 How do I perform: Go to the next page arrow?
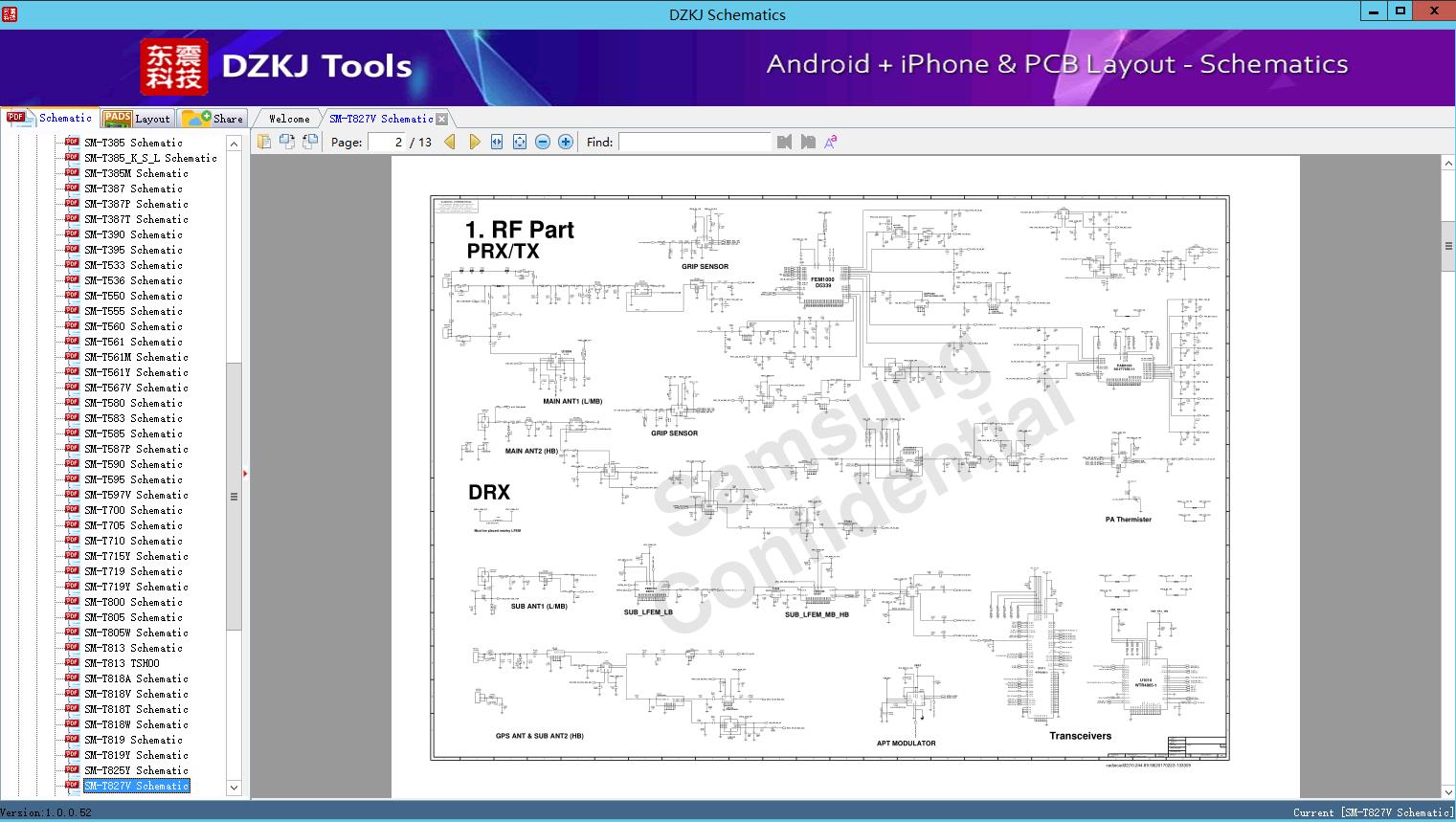click(474, 142)
